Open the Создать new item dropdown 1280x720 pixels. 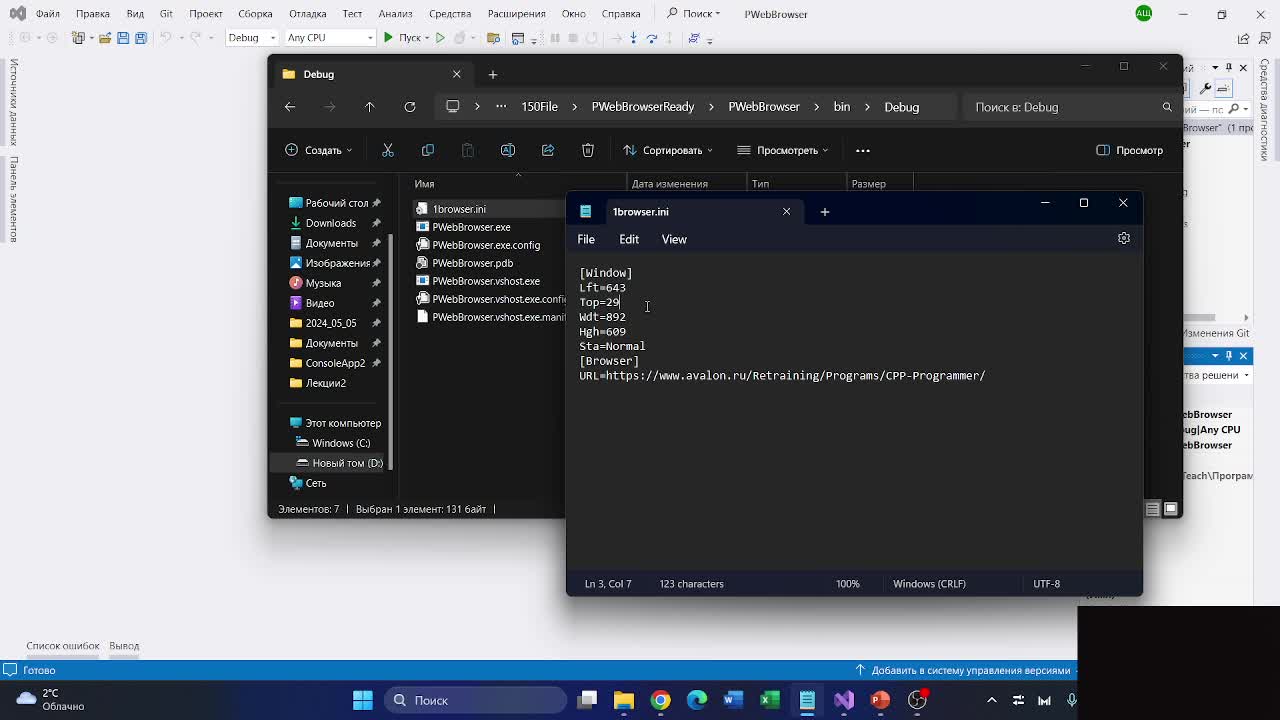pyautogui.click(x=319, y=150)
